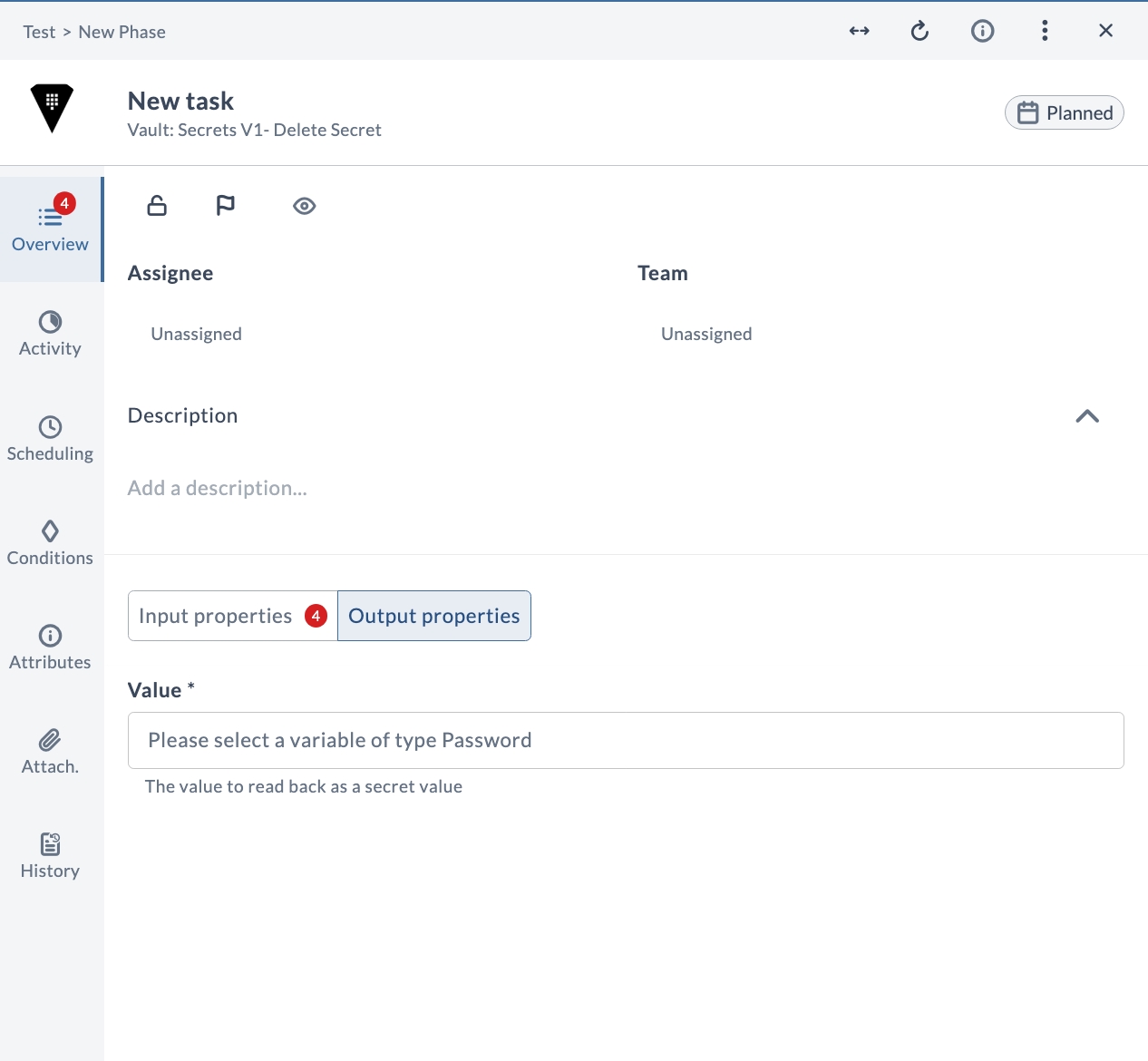Image resolution: width=1148 pixels, height=1061 pixels.
Task: Open the Planned status dropdown
Action: coord(1065,112)
